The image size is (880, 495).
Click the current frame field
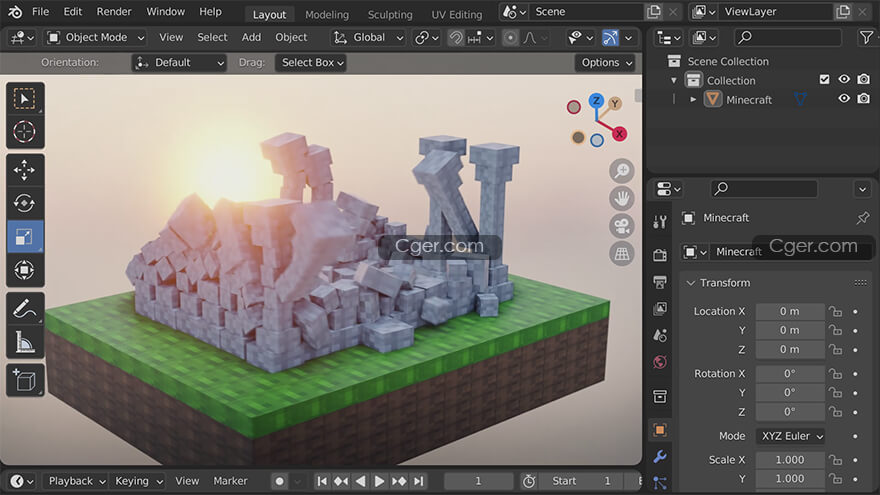[x=478, y=481]
